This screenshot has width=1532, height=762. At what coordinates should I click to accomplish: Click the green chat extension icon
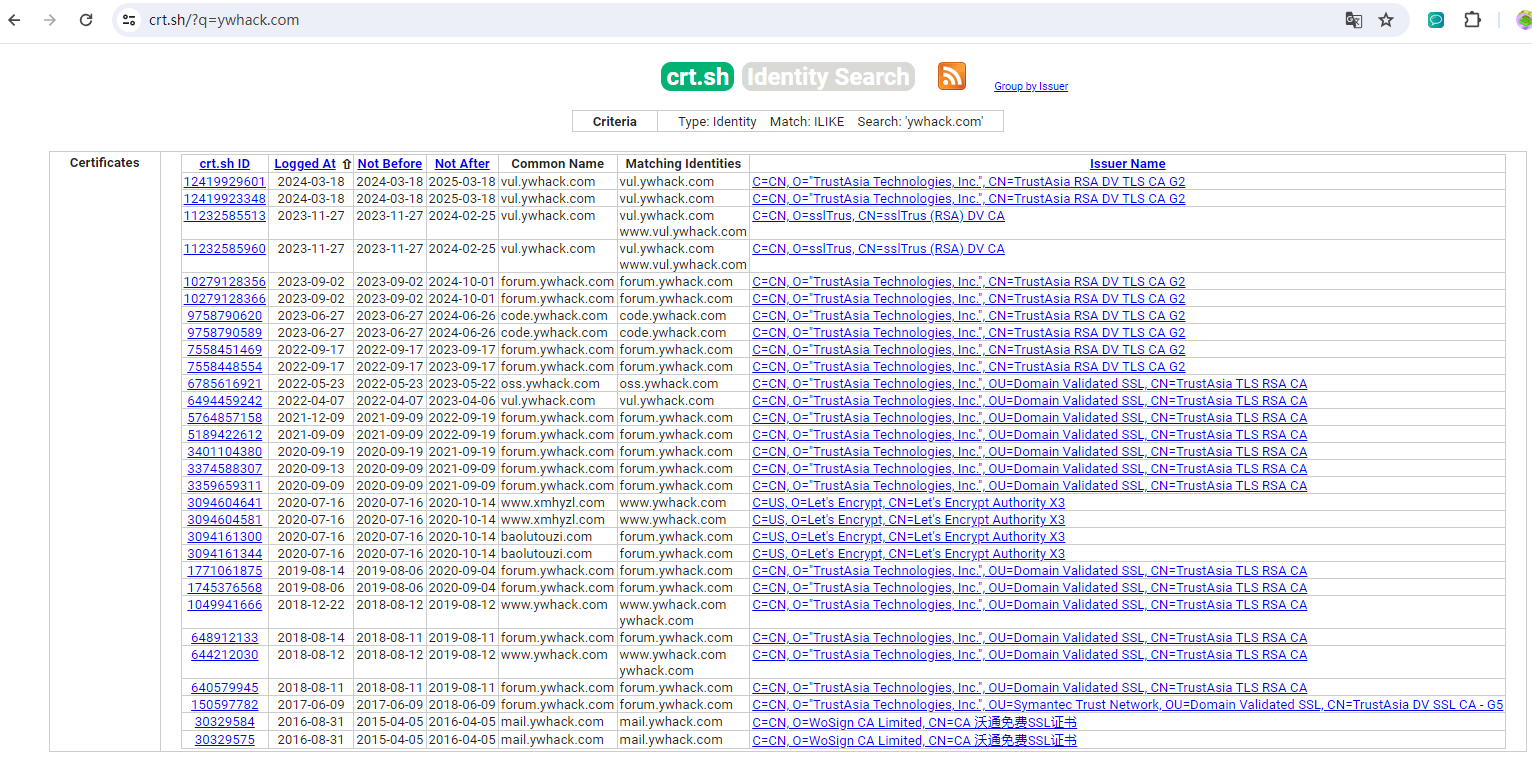point(1435,20)
